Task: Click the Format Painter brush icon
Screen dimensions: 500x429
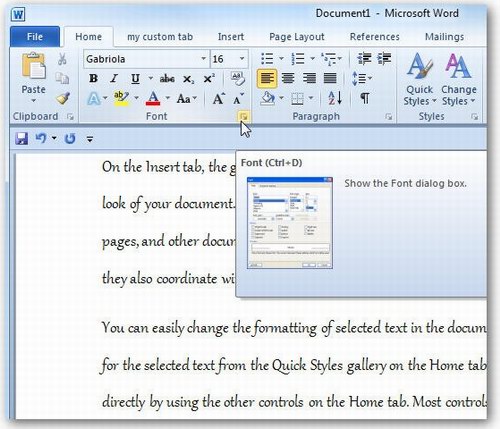Action: pos(63,98)
